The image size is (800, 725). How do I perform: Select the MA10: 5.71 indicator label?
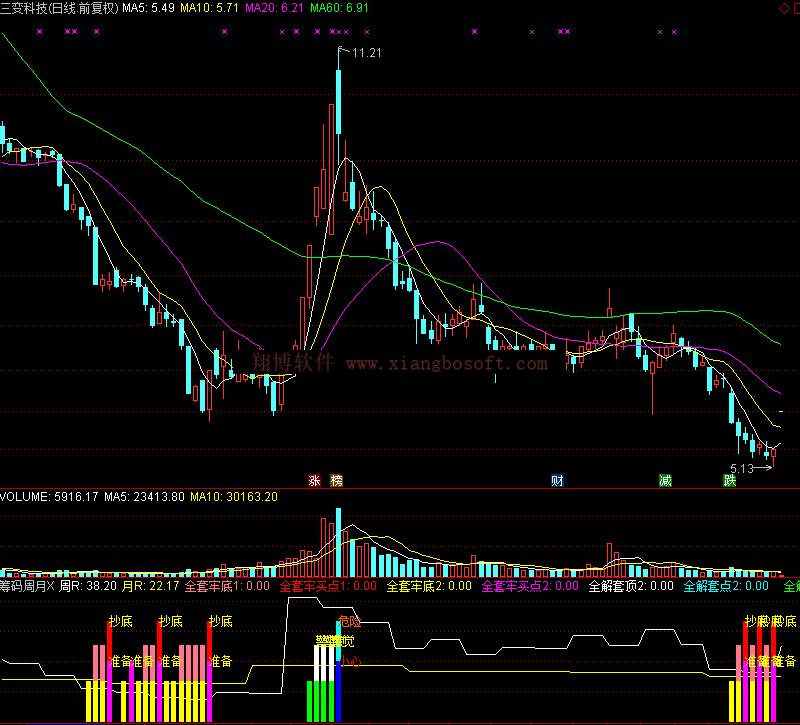pyautogui.click(x=209, y=8)
